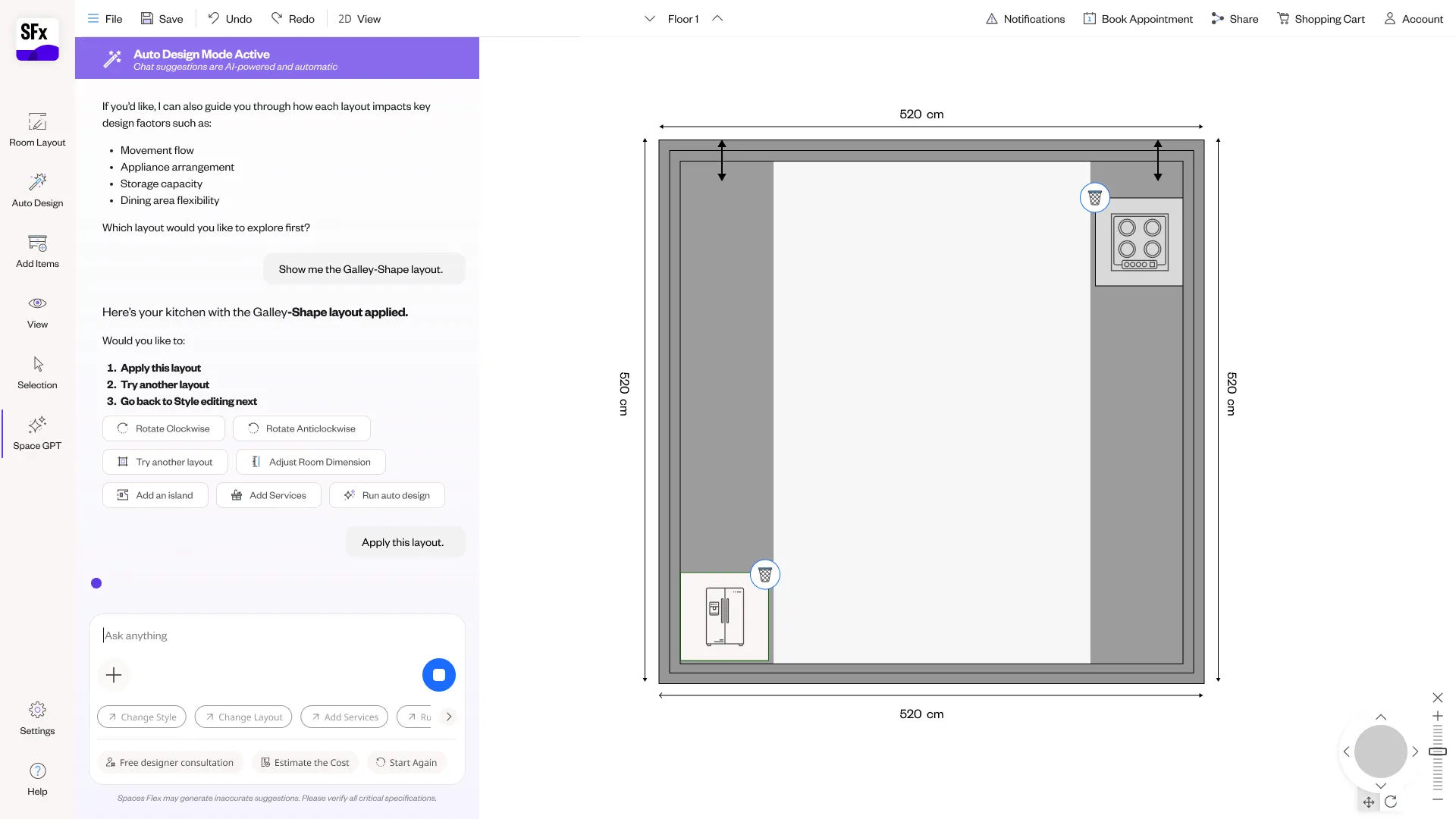Viewport: 1456px width, 819px height.
Task: Go down a floor with the chevron
Action: (649, 19)
